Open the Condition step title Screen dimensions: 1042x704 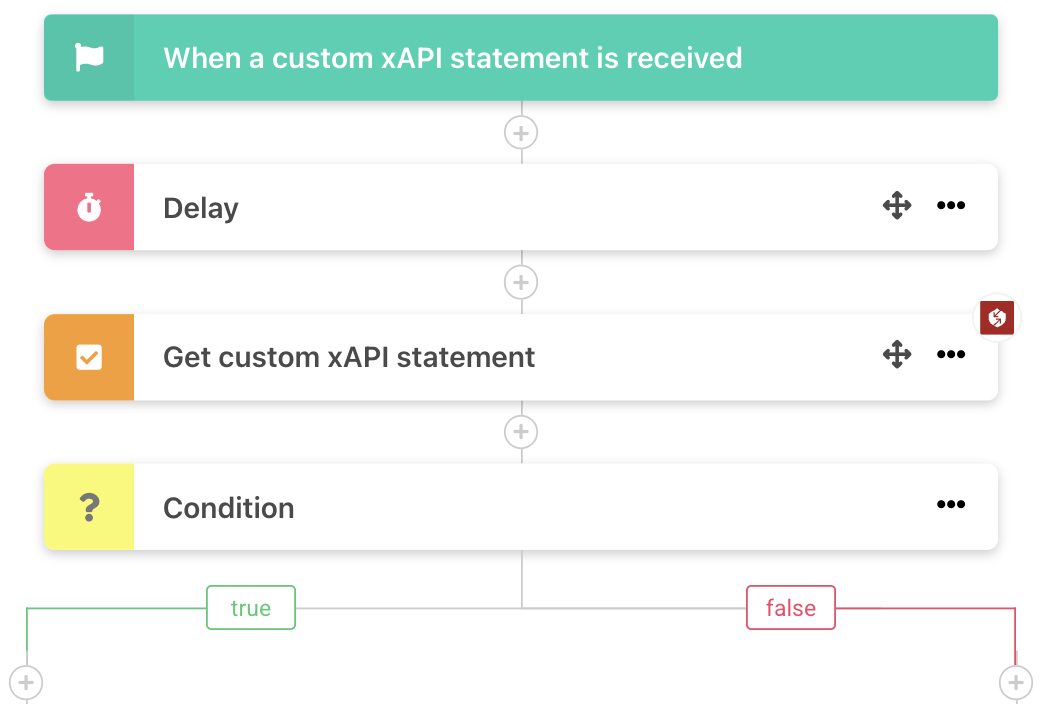click(229, 508)
